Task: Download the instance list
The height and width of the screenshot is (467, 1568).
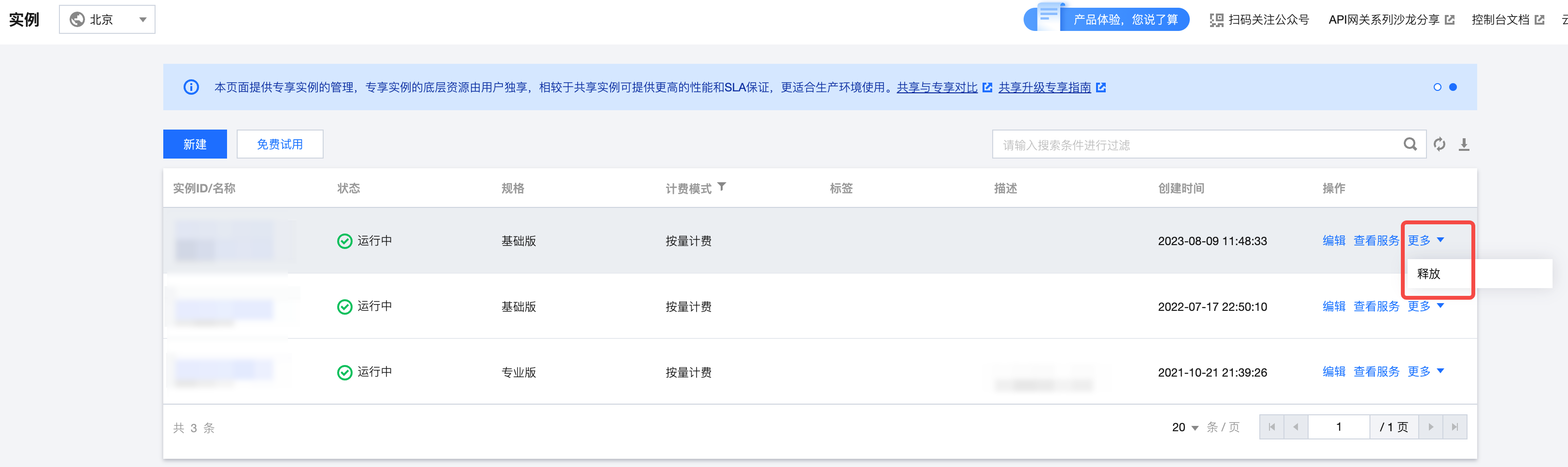Action: point(1464,144)
